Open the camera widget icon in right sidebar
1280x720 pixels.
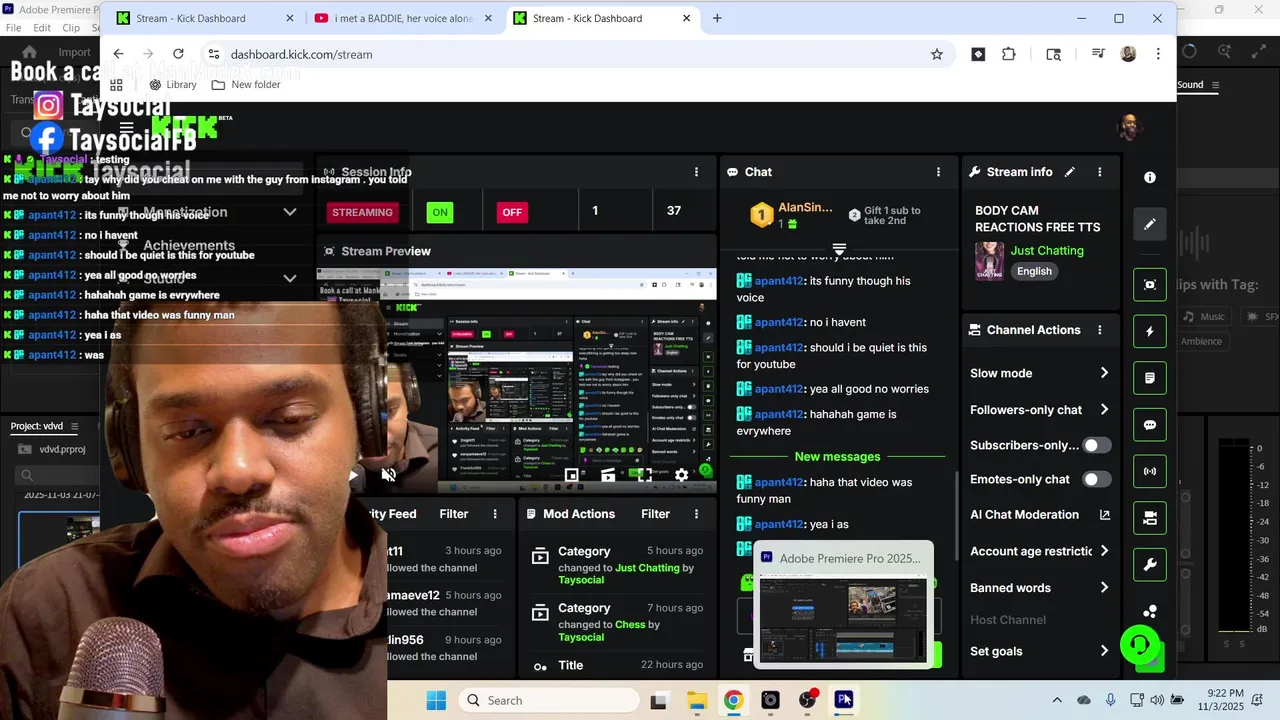(1150, 518)
